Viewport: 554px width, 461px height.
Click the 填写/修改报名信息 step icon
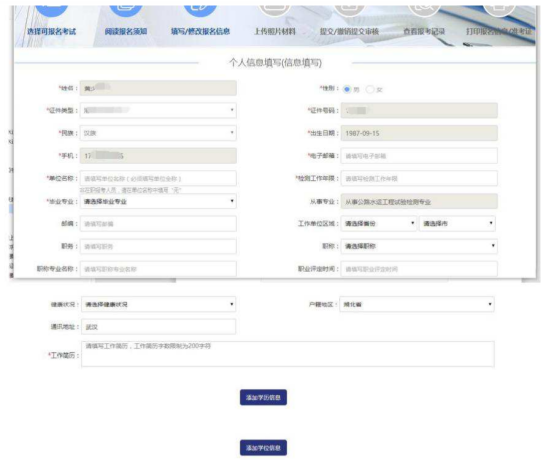click(x=200, y=11)
